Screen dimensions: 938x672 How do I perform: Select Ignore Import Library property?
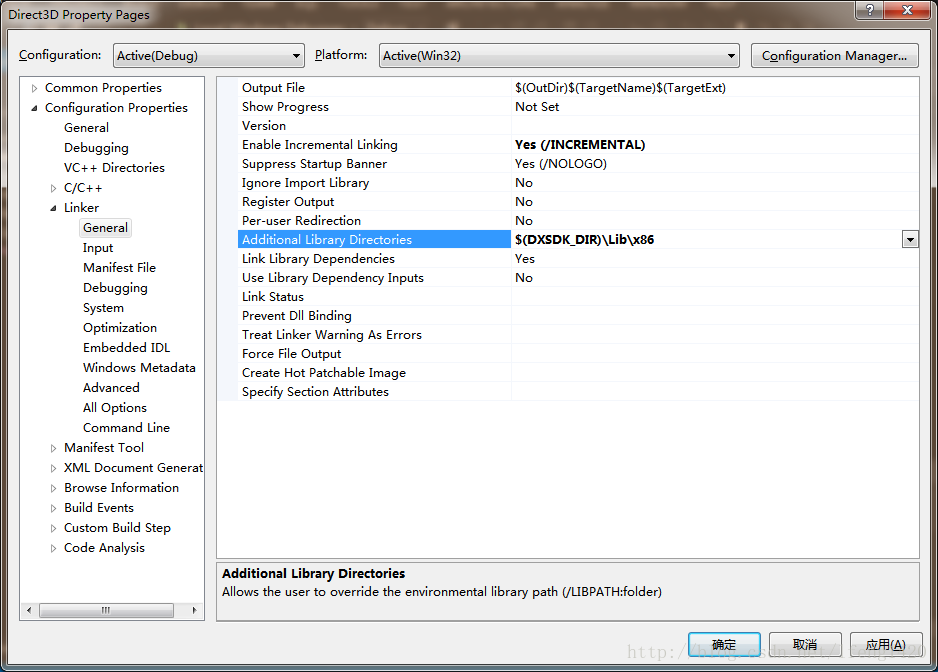pyautogui.click(x=374, y=183)
